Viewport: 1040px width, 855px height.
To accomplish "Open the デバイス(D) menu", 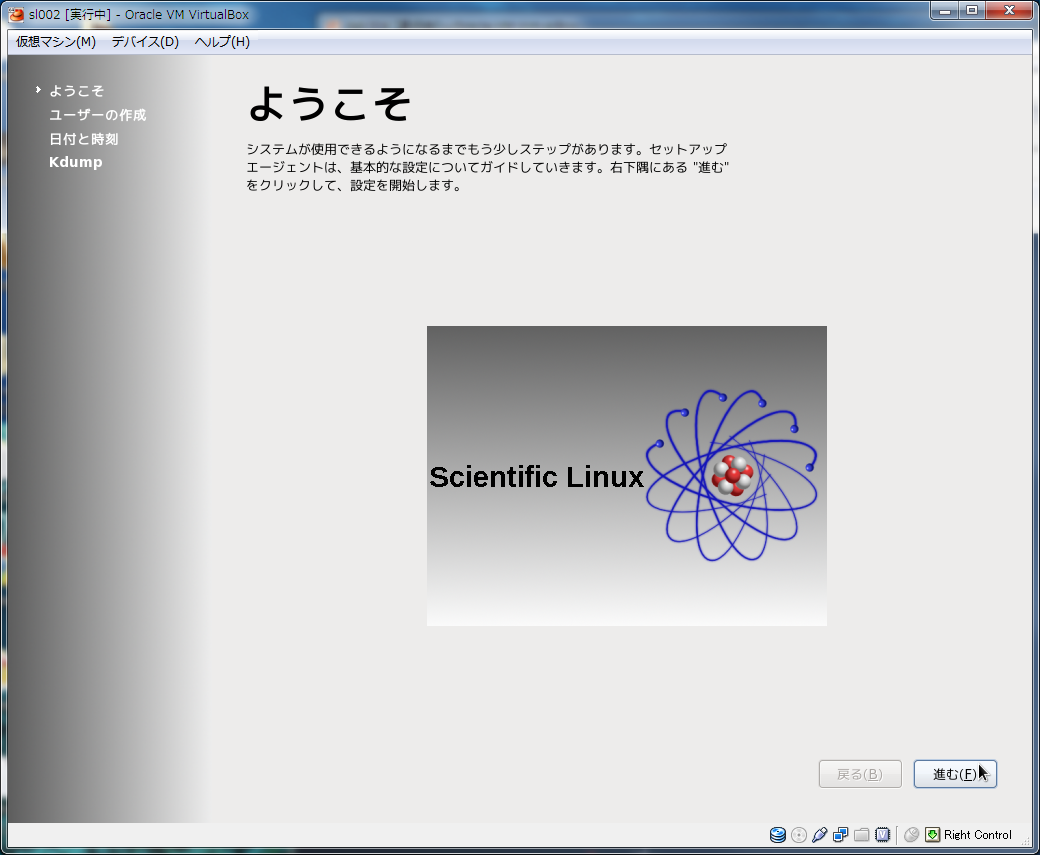I will point(145,42).
